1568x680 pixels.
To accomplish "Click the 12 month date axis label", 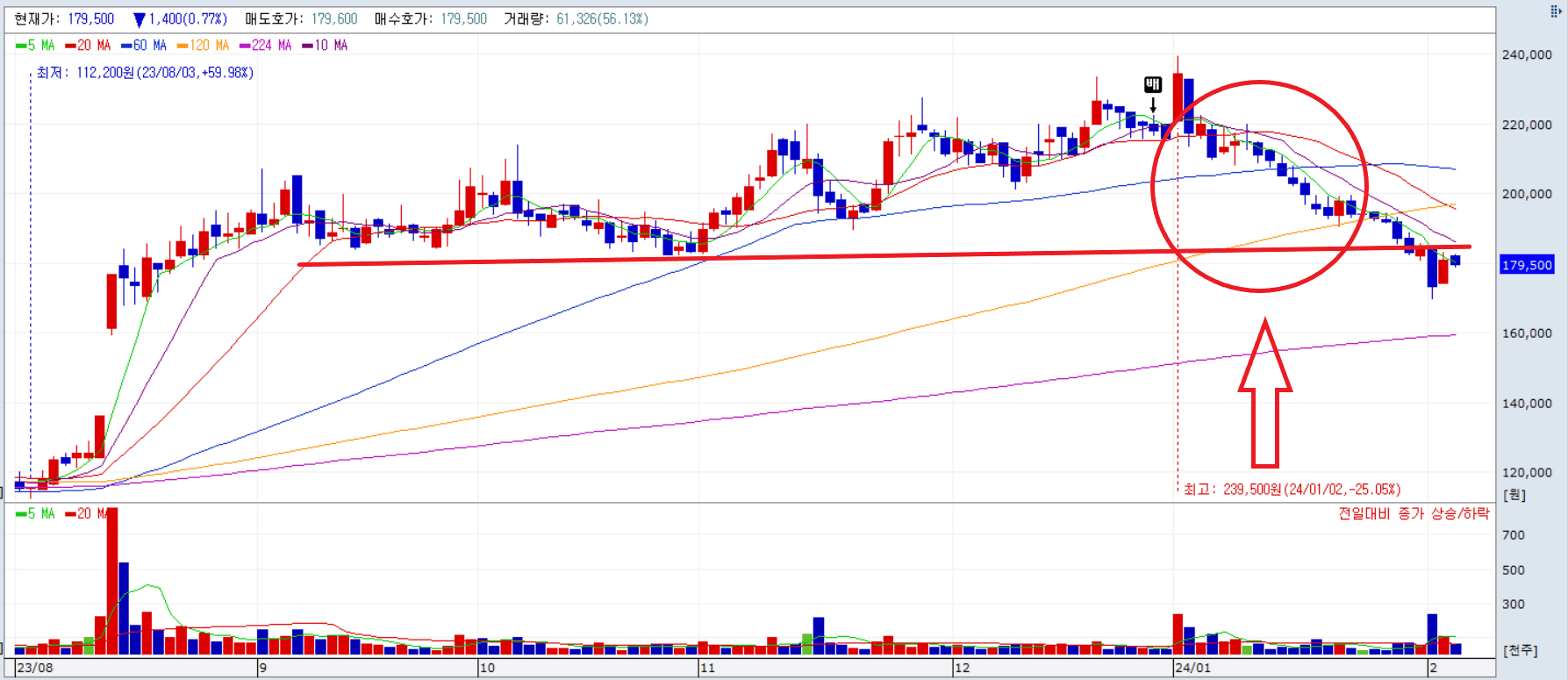I will (963, 668).
